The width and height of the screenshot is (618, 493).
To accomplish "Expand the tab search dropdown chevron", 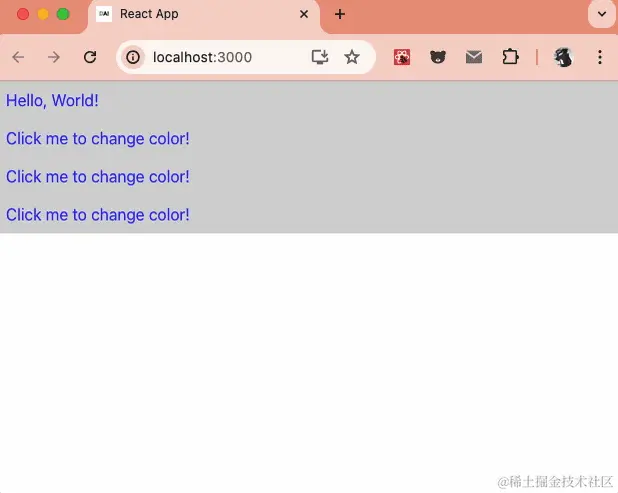I will (601, 14).
